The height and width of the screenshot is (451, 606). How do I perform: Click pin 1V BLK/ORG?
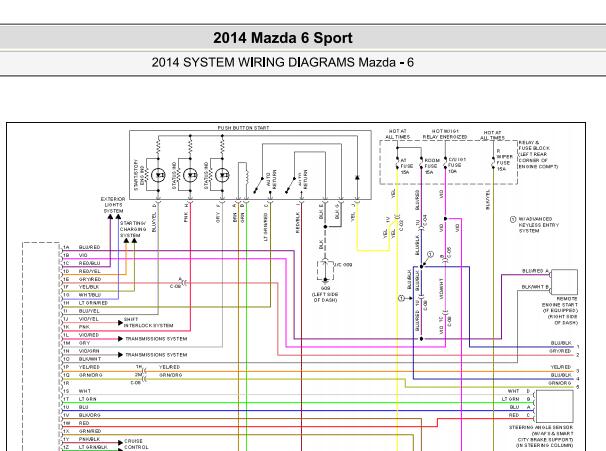click(81, 415)
